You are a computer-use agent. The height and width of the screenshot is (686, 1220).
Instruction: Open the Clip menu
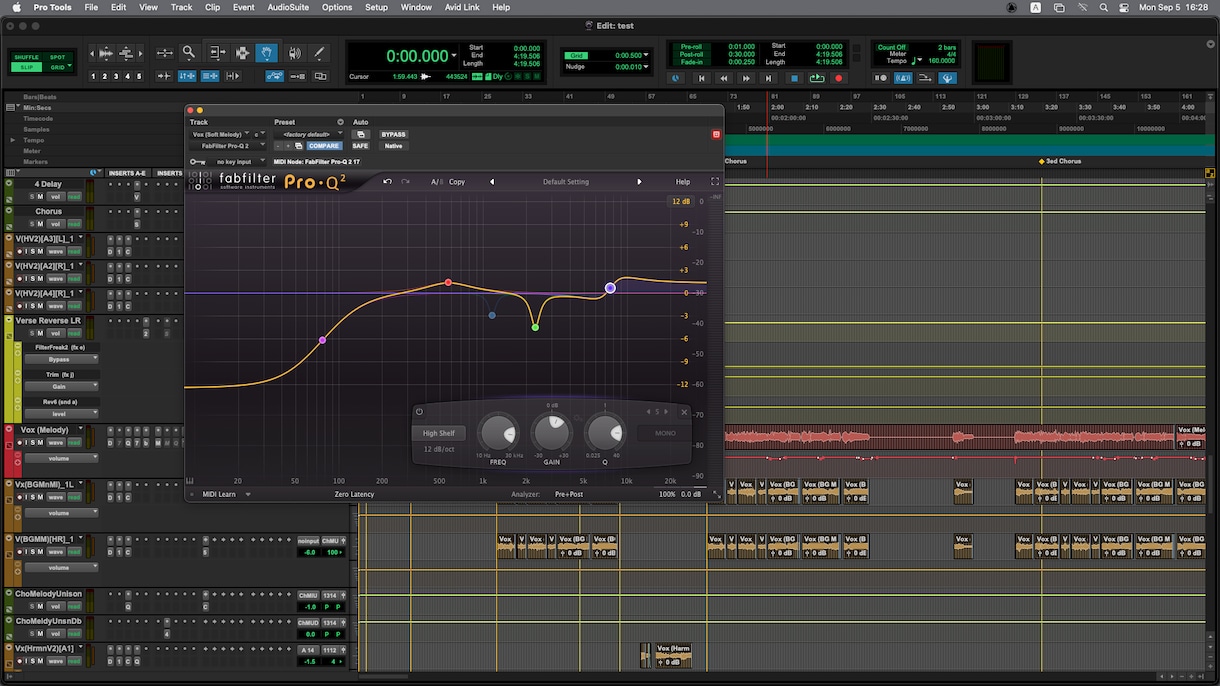pos(212,7)
